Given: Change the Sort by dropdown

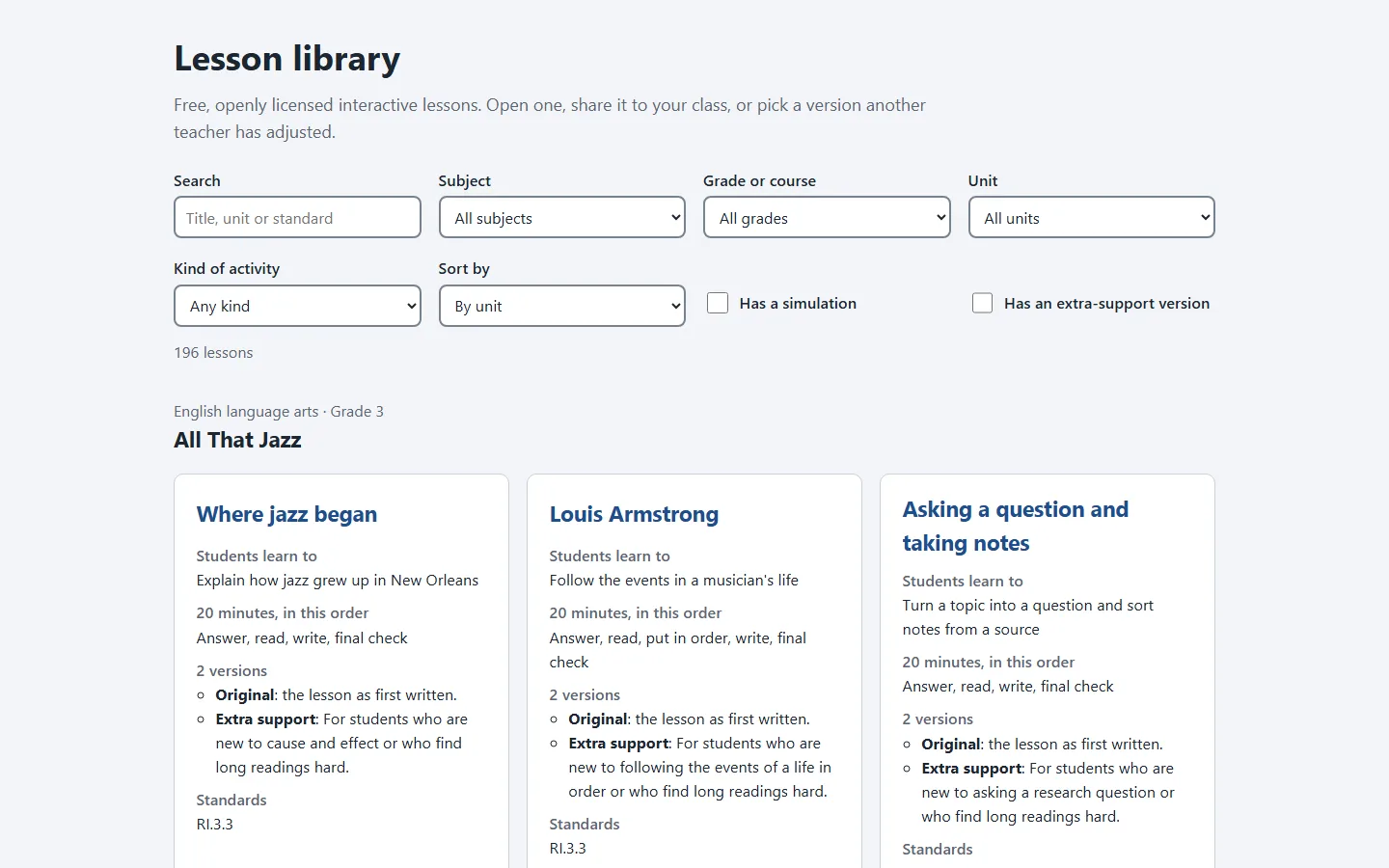Looking at the screenshot, I should pos(562,306).
